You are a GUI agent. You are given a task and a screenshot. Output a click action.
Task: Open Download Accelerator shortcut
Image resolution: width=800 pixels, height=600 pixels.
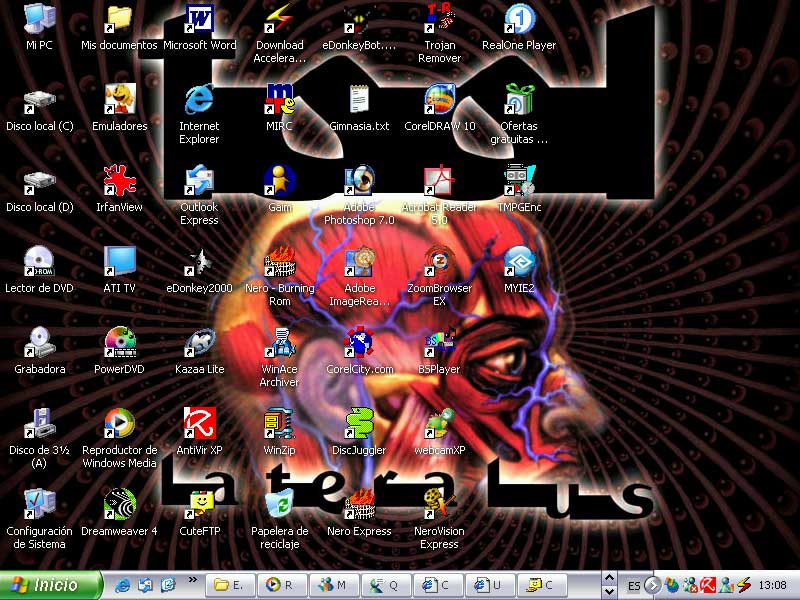point(279,19)
